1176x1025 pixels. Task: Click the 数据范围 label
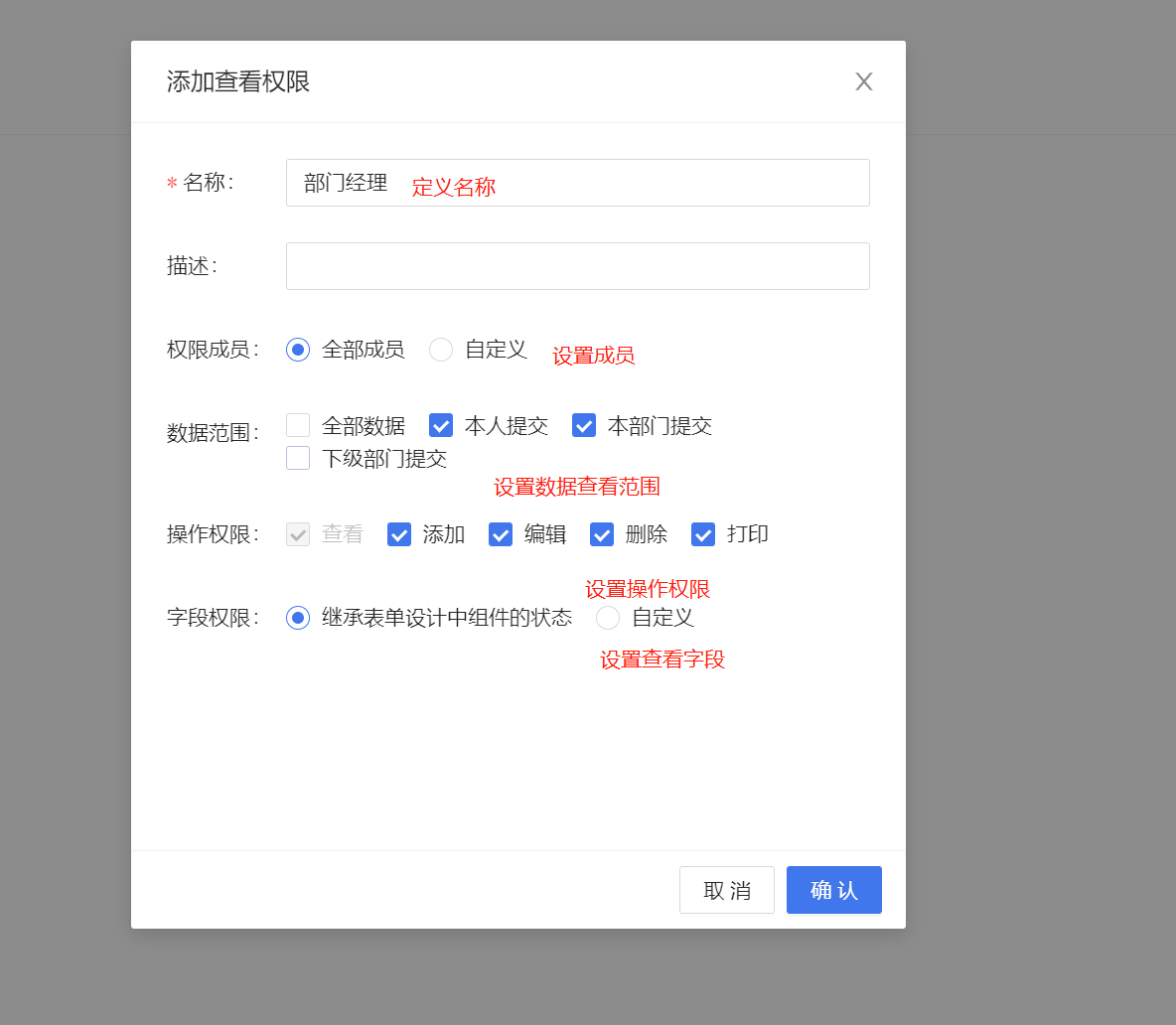click(213, 433)
